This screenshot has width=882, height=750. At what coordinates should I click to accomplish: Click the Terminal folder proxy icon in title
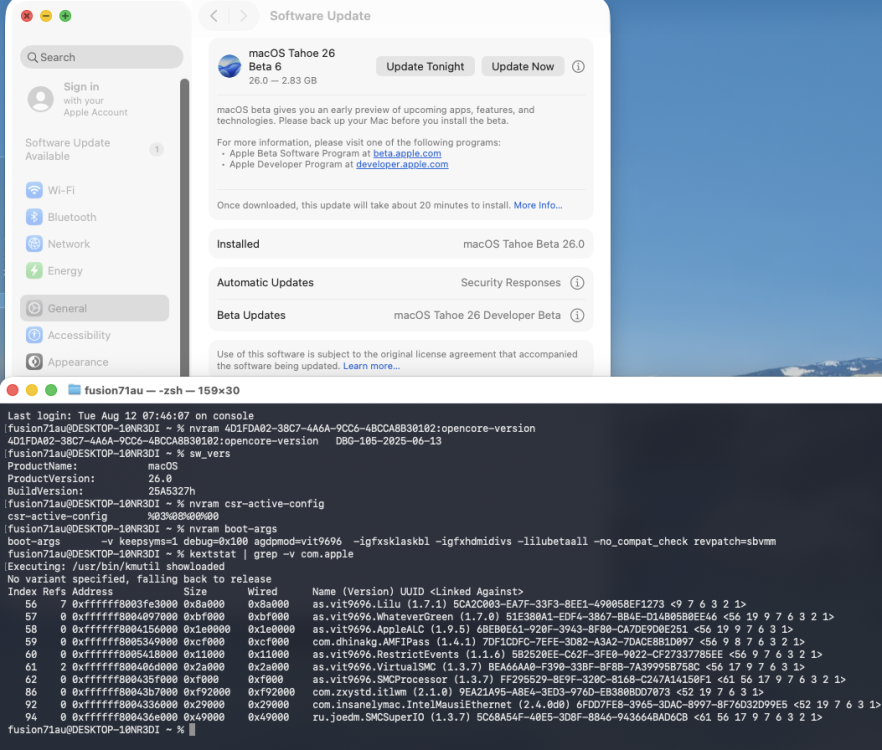[x=74, y=389]
